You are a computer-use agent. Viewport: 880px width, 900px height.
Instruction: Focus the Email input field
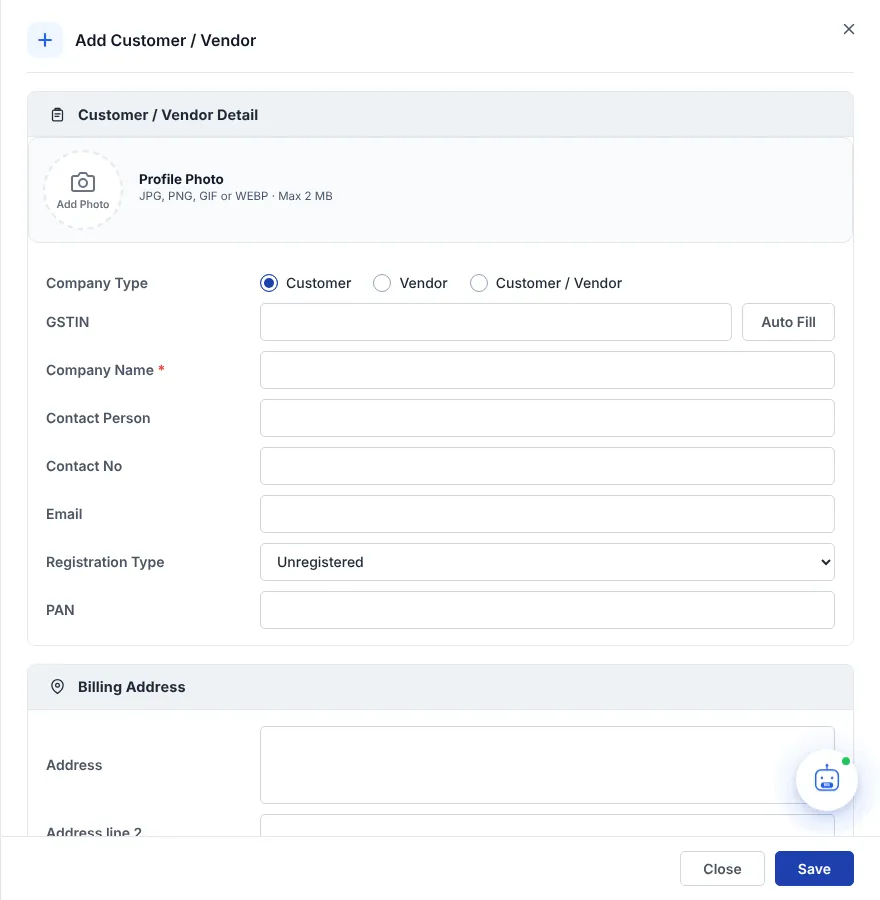click(547, 514)
